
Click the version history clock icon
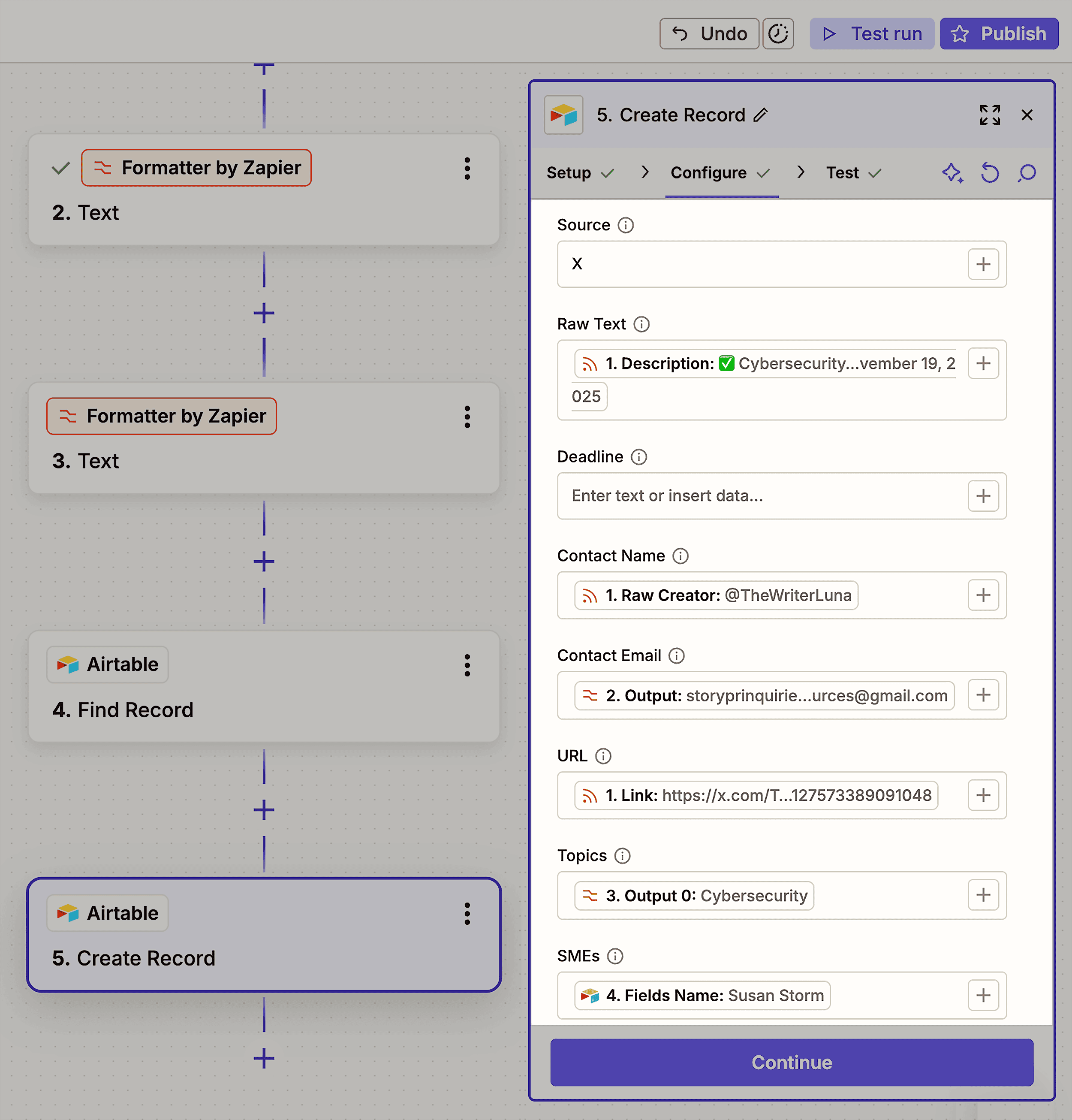coord(778,34)
